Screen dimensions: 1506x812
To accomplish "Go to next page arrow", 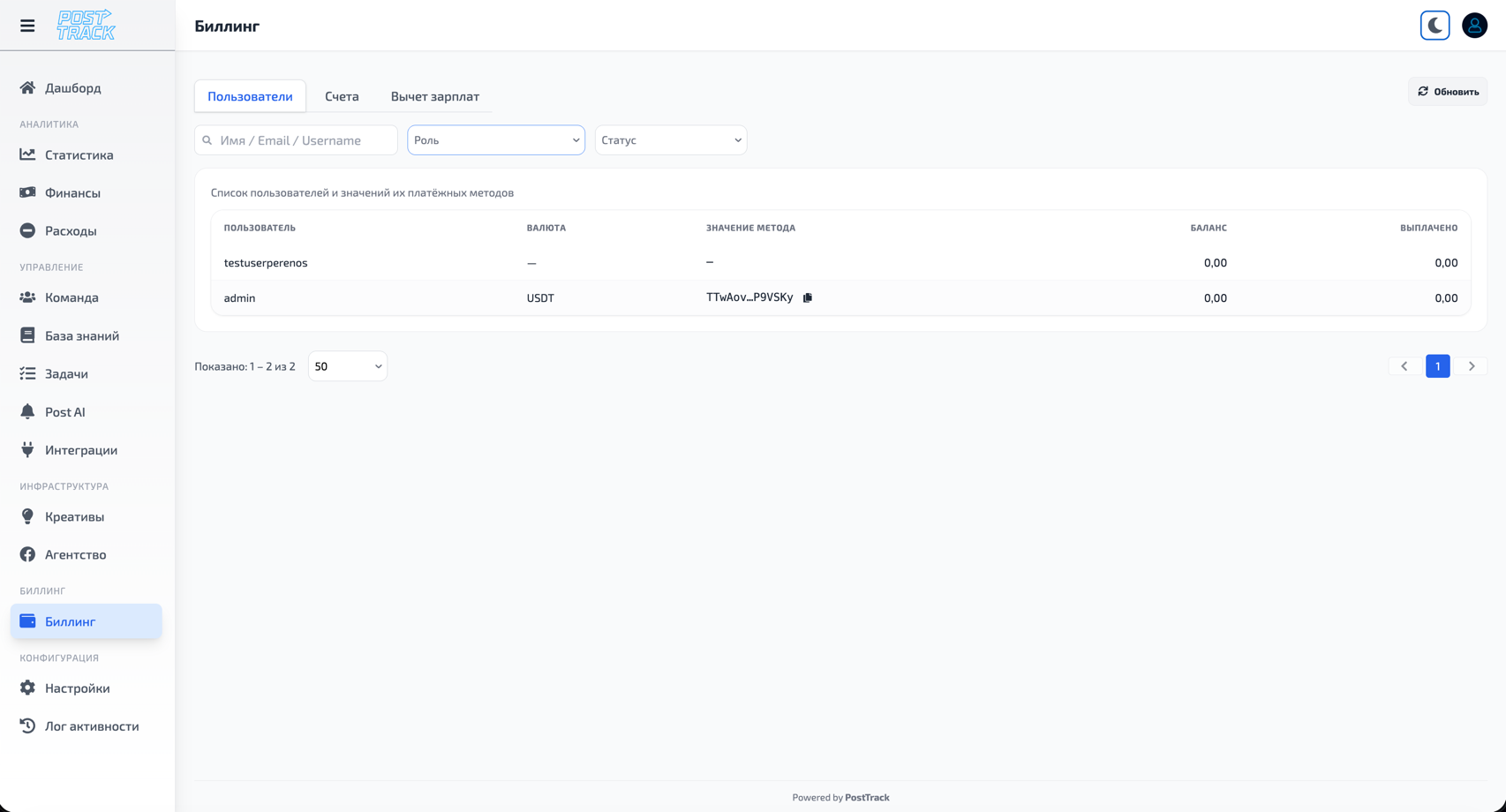I will [1471, 366].
